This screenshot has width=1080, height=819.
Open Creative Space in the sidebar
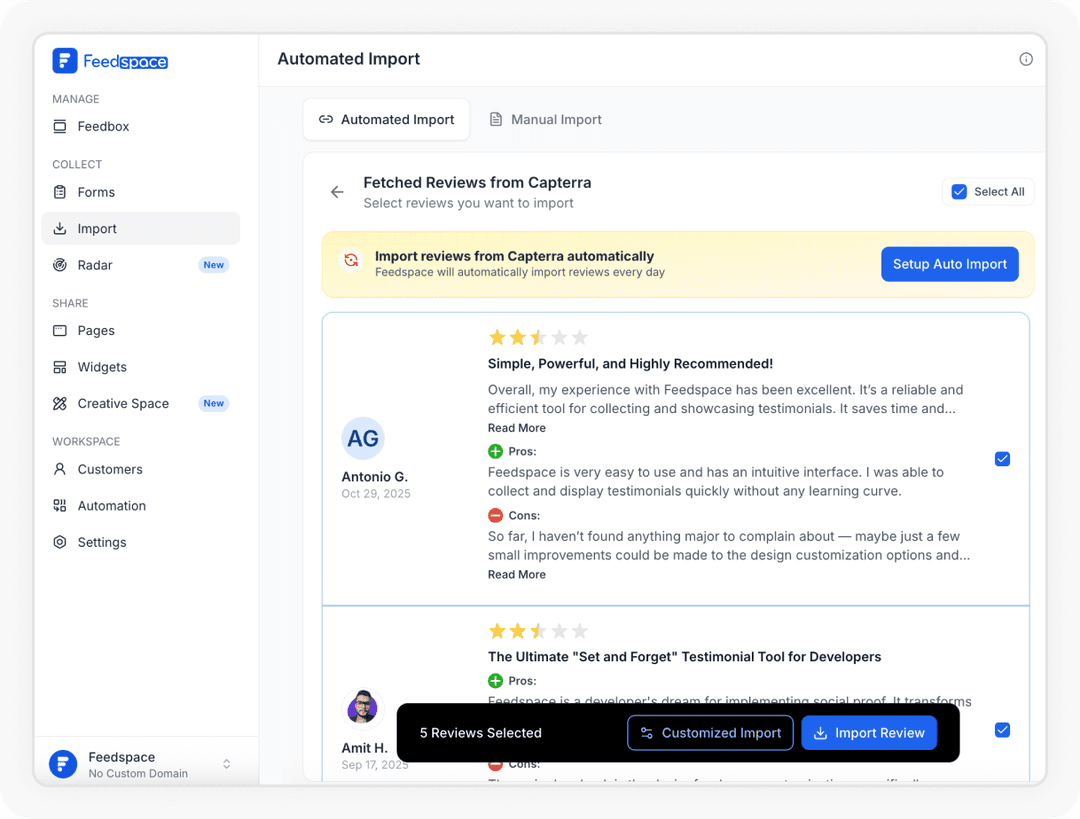[x=141, y=404]
